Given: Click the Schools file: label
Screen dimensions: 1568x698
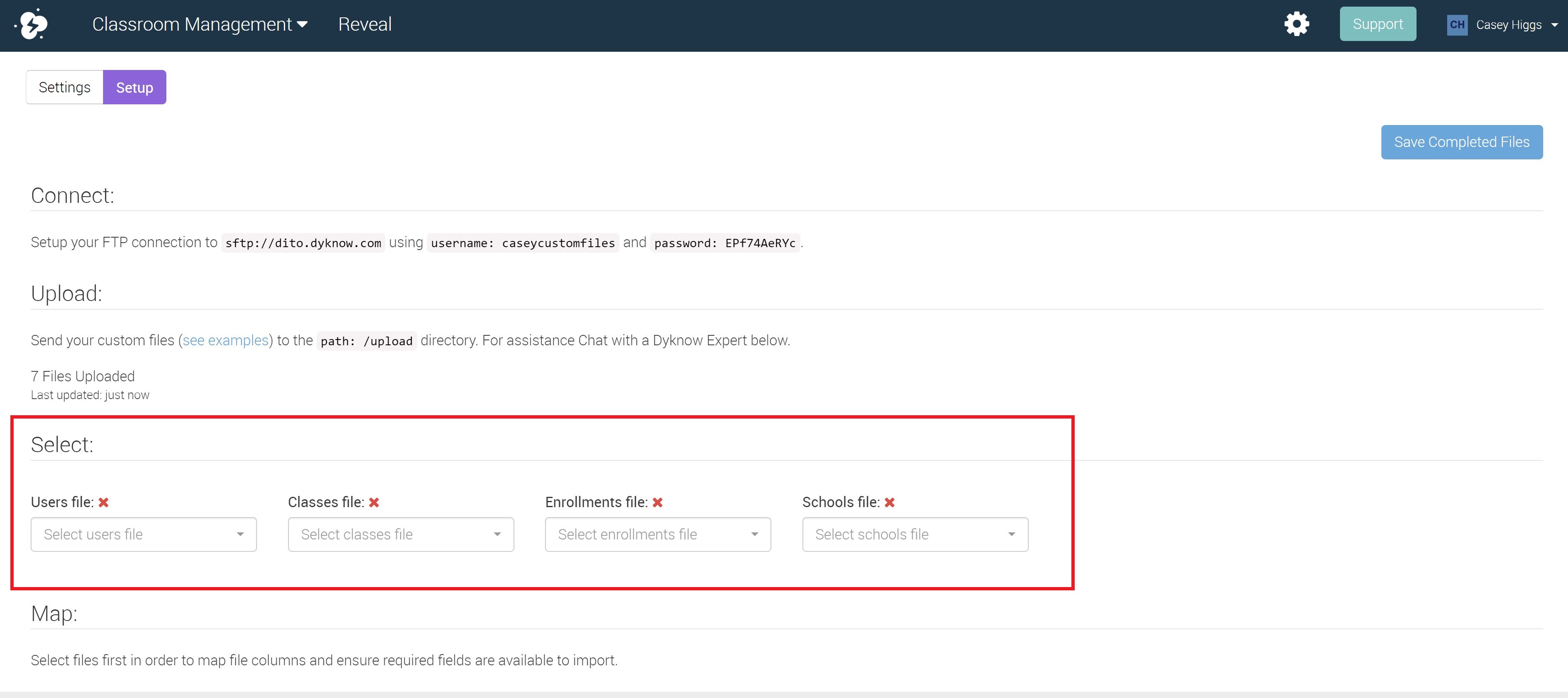Looking at the screenshot, I should pos(840,503).
